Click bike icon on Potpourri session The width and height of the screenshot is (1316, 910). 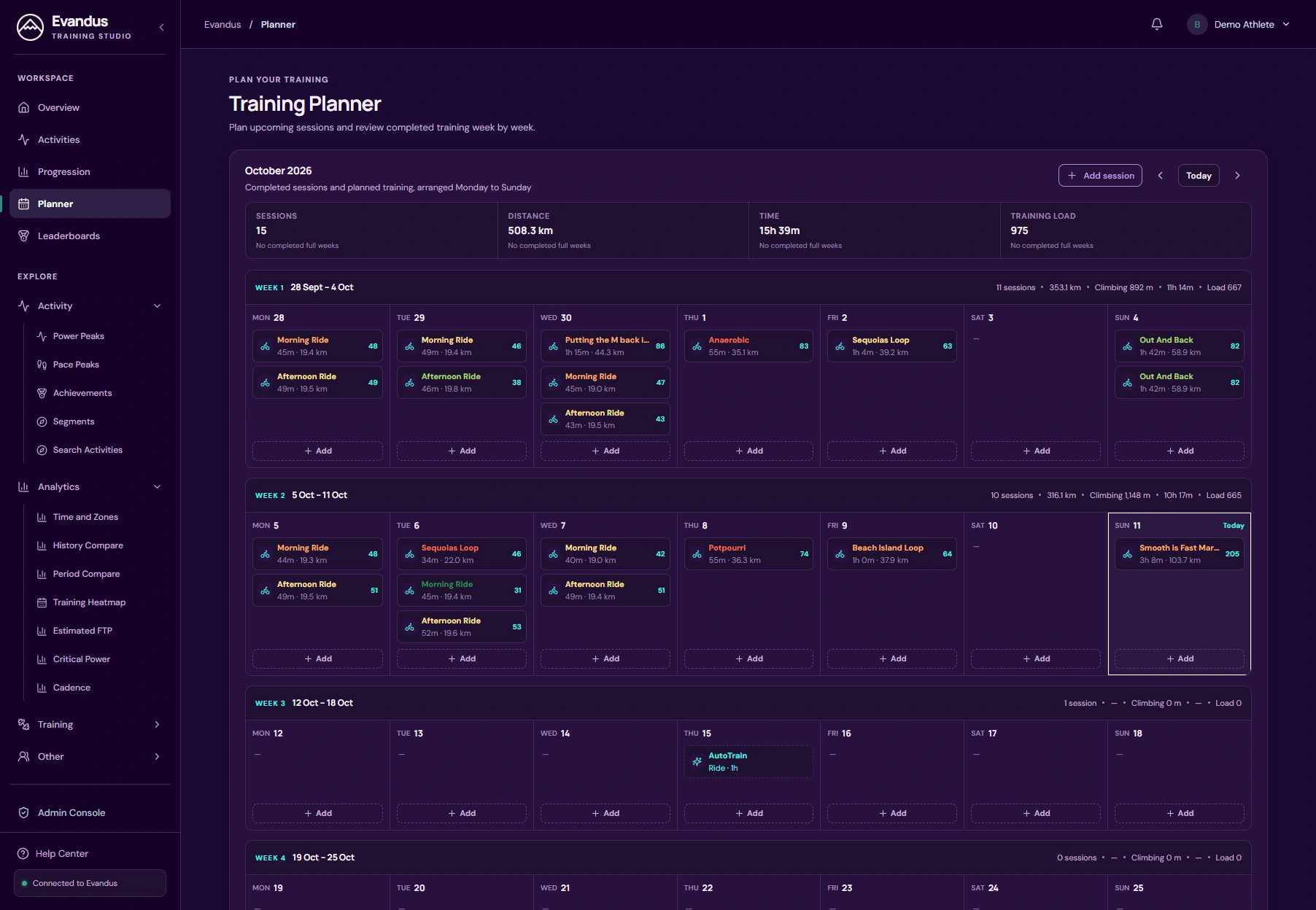point(697,554)
